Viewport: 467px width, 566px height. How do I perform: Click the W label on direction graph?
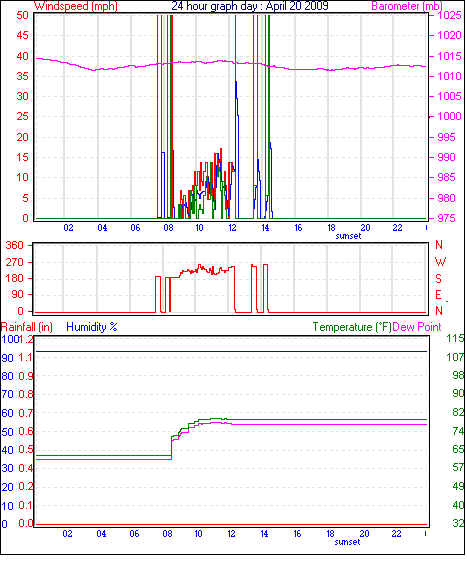[x=440, y=262]
